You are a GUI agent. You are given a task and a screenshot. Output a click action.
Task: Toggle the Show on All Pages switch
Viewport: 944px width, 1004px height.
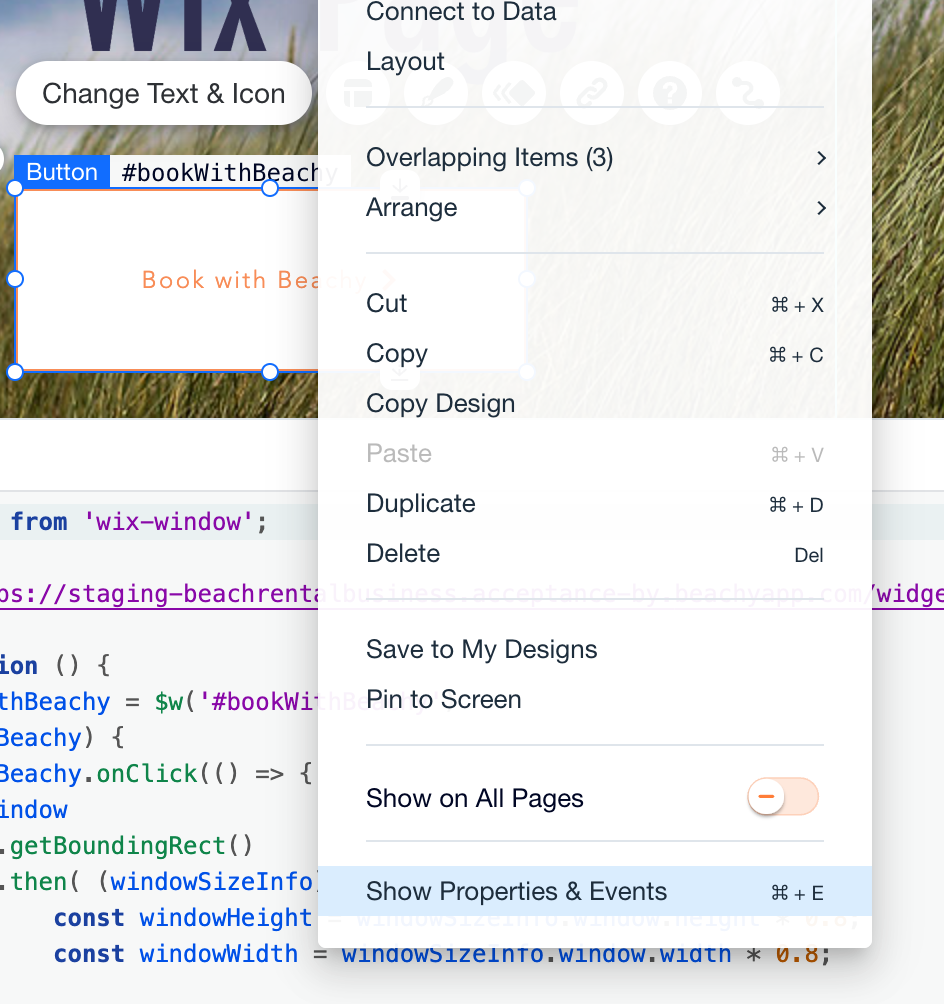[x=783, y=797]
